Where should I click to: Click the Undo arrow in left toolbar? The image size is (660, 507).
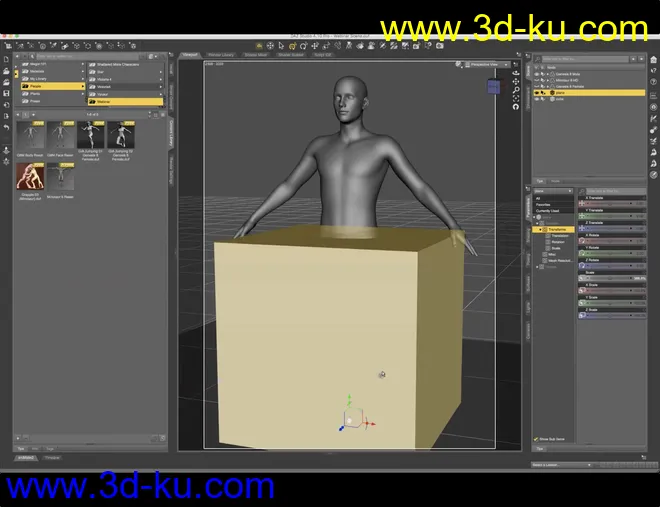[x=8, y=127]
